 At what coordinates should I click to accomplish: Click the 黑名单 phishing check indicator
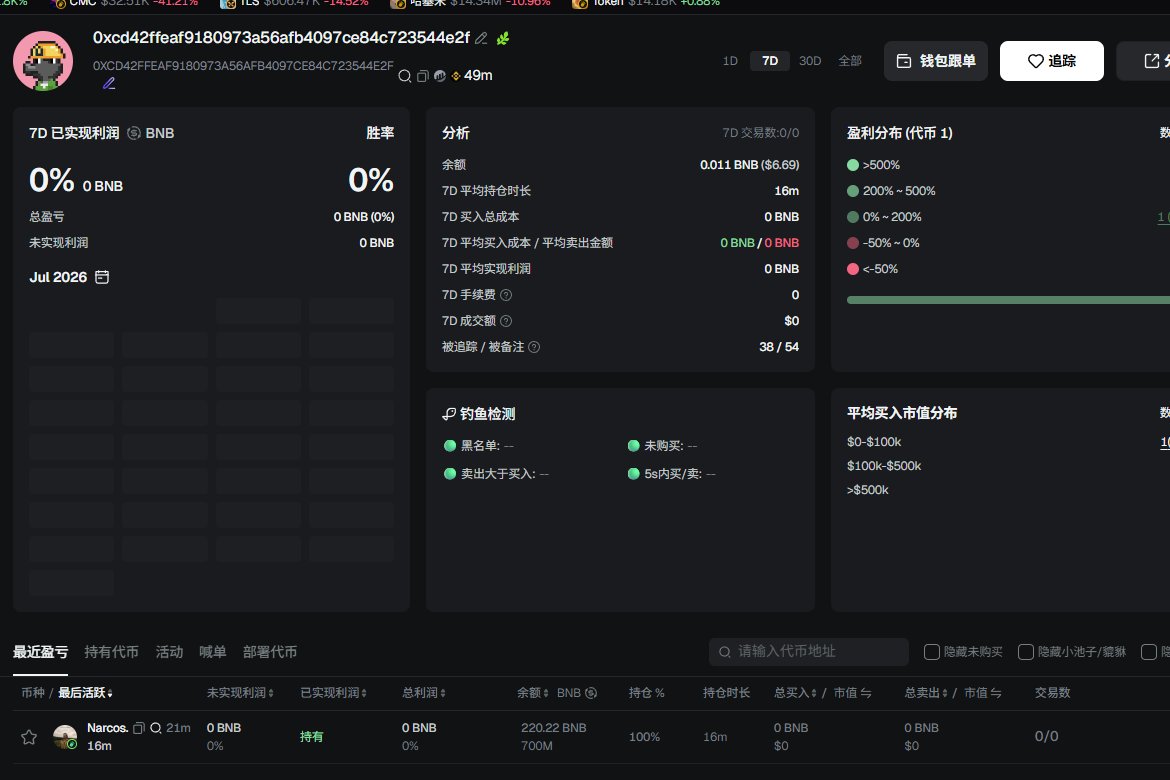(450, 446)
